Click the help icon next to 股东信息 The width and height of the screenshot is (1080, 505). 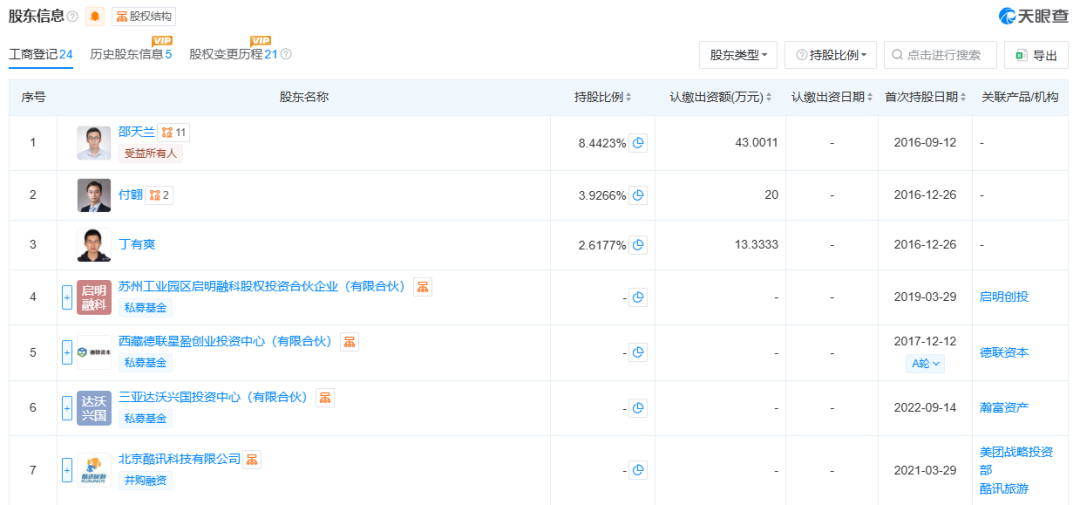pos(73,17)
